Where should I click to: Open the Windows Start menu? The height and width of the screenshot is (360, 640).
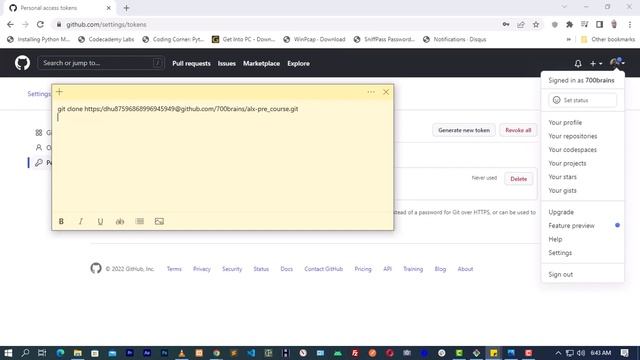[x=8, y=353]
